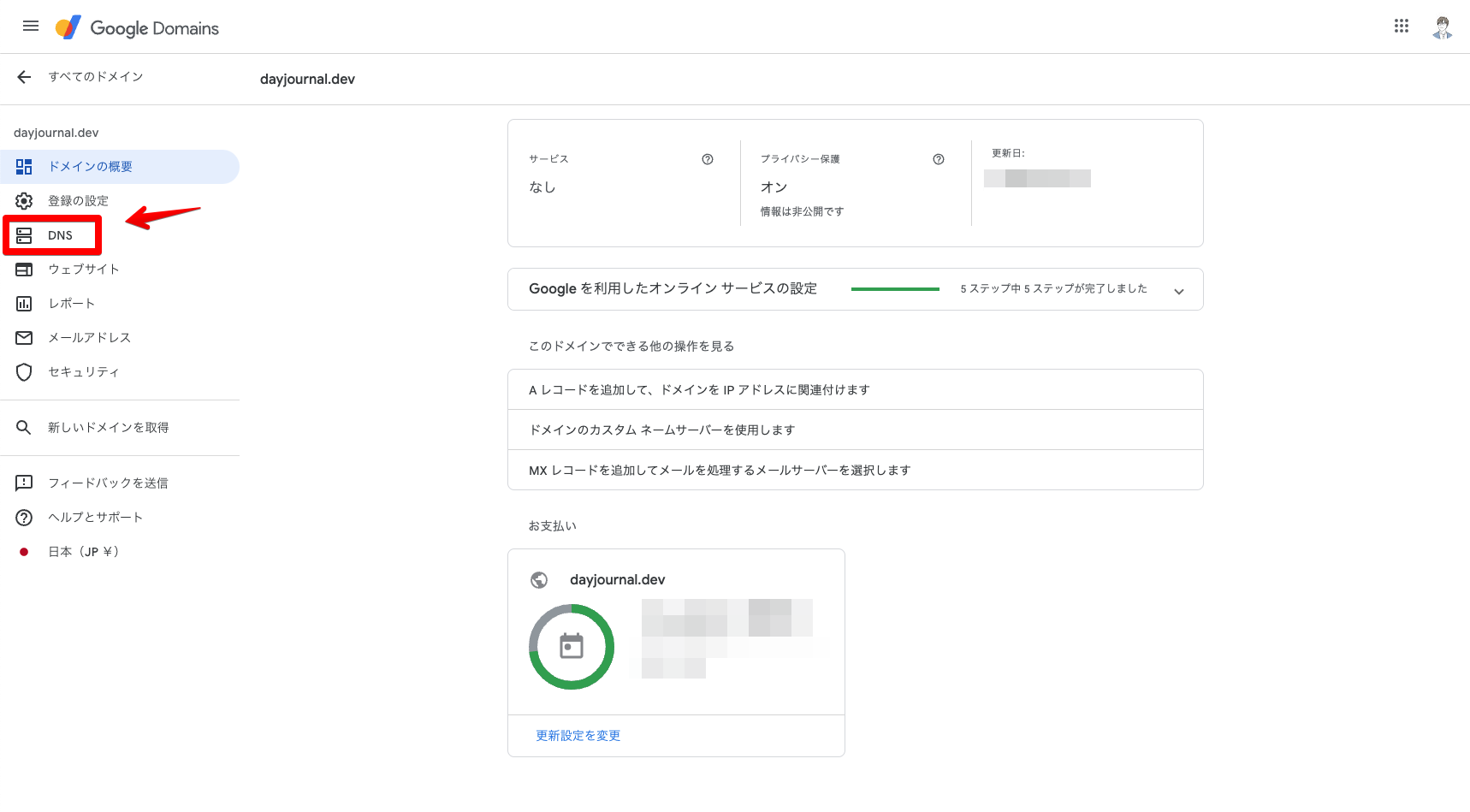The width and height of the screenshot is (1470, 812).
Task: Click the プライバシー保護 value オン
Action: pos(774,187)
